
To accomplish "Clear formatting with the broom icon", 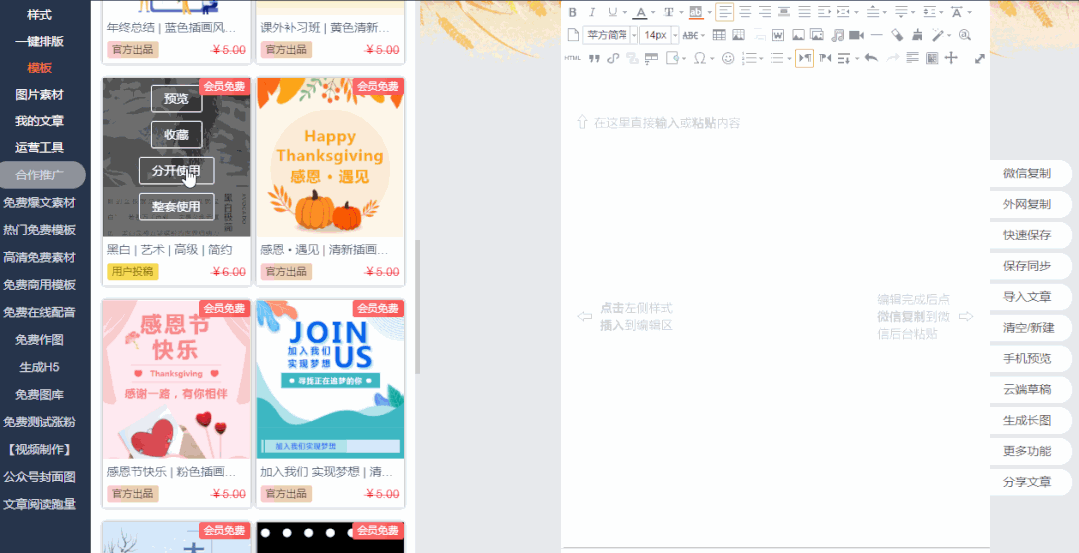I will 917,35.
